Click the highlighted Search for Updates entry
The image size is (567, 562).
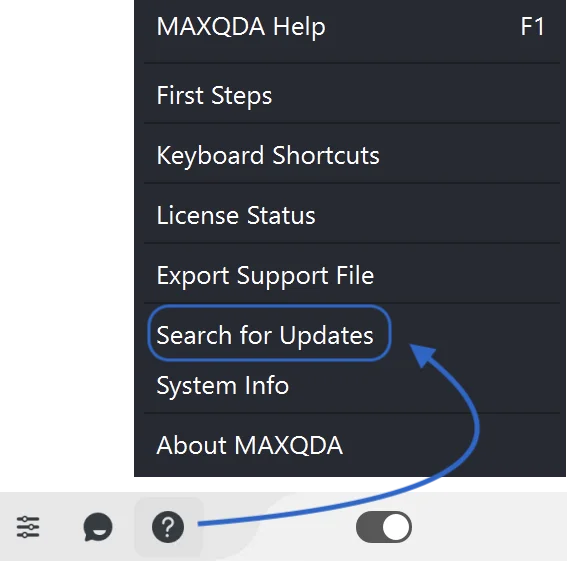click(x=269, y=333)
